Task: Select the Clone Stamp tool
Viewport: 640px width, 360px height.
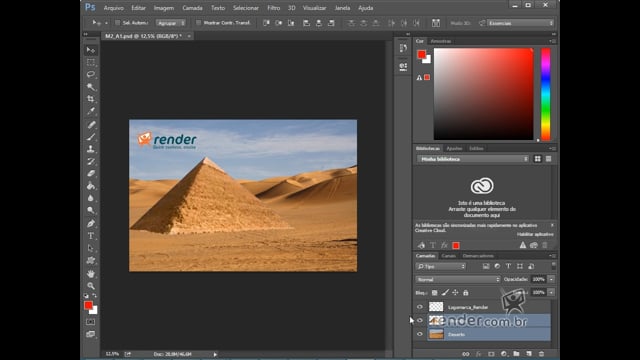Action: 91,149
